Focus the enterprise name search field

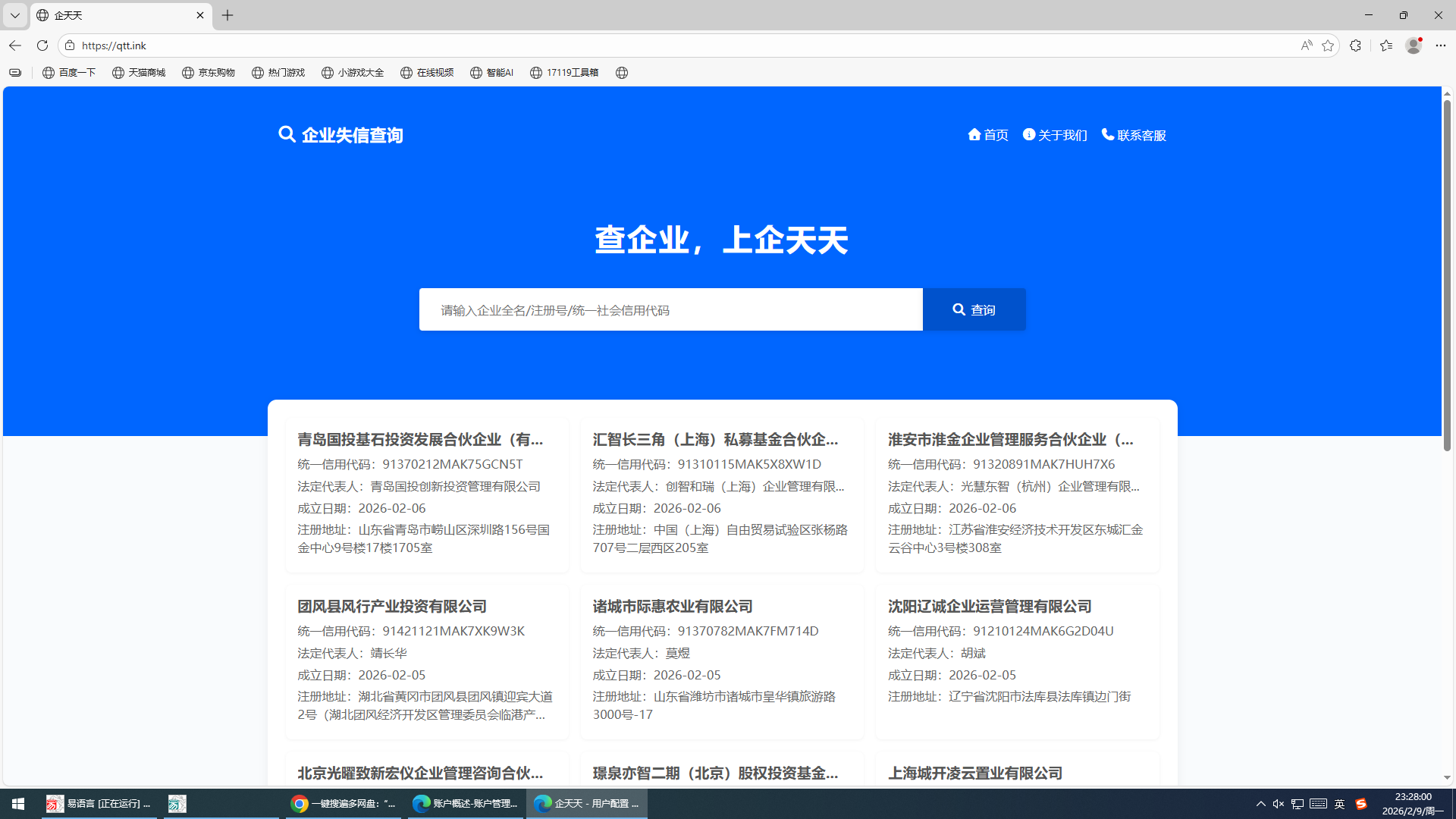coord(670,309)
